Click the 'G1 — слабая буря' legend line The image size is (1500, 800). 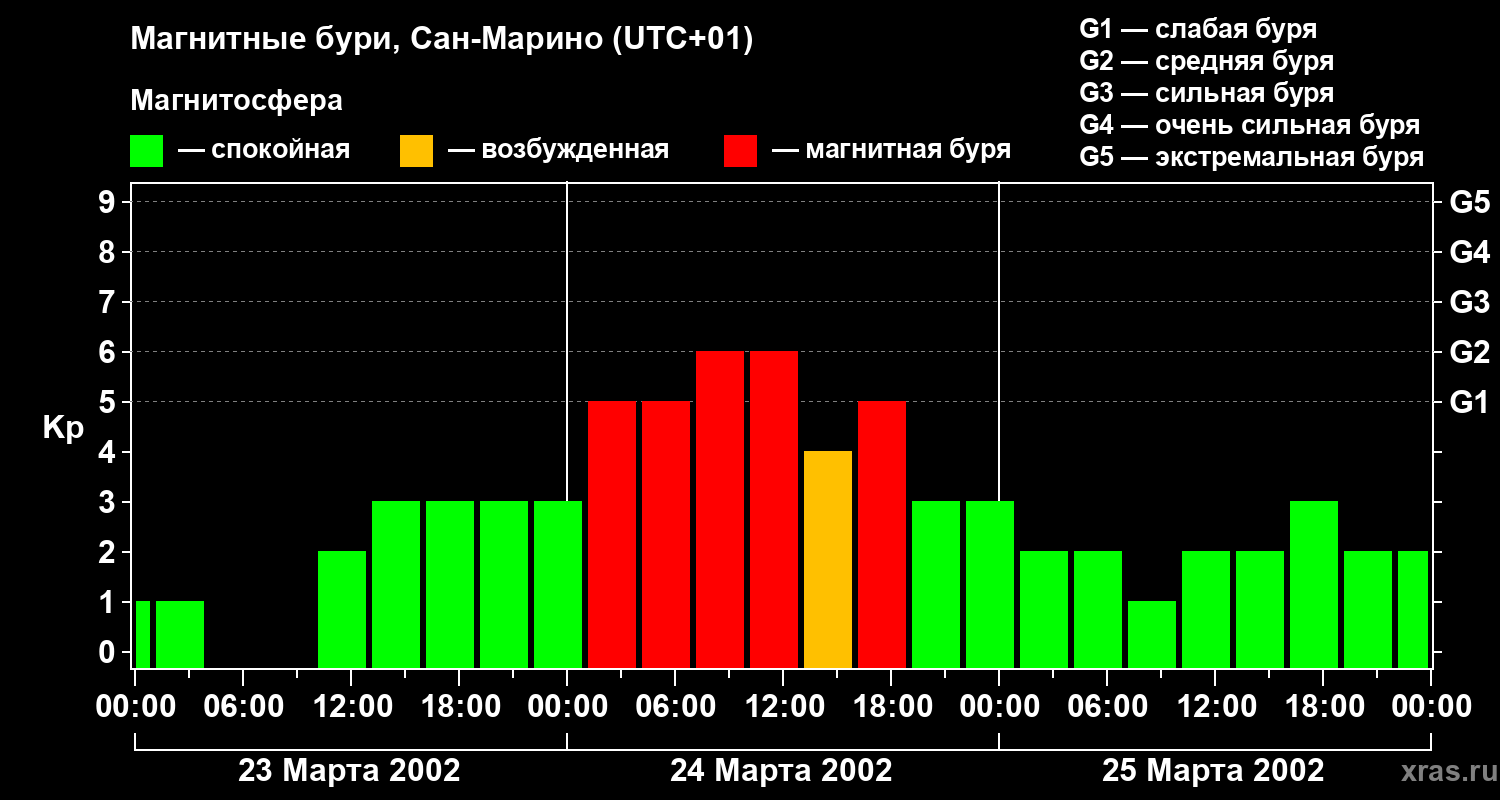[1198, 29]
